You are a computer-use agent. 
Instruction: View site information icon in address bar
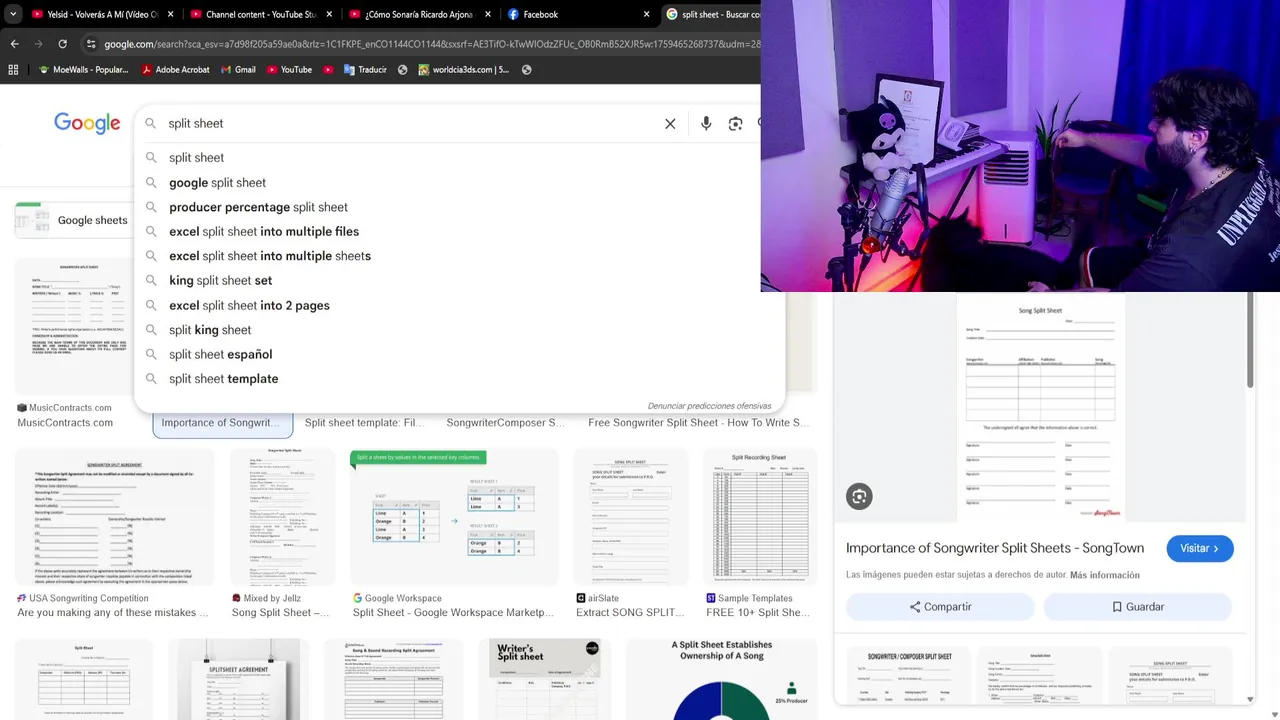[x=91, y=44]
